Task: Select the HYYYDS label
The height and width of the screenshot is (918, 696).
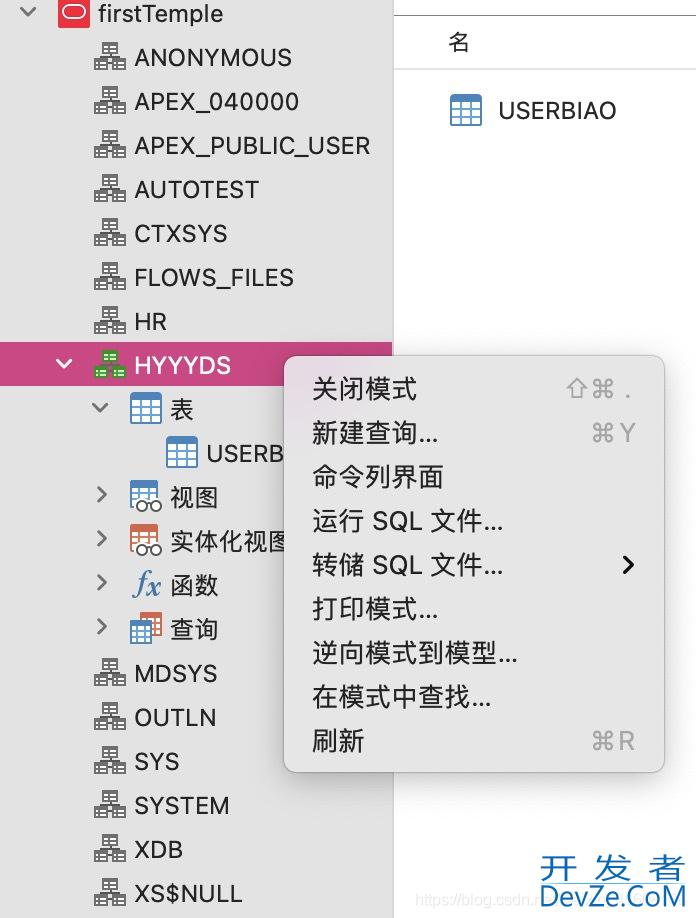Action: 183,365
